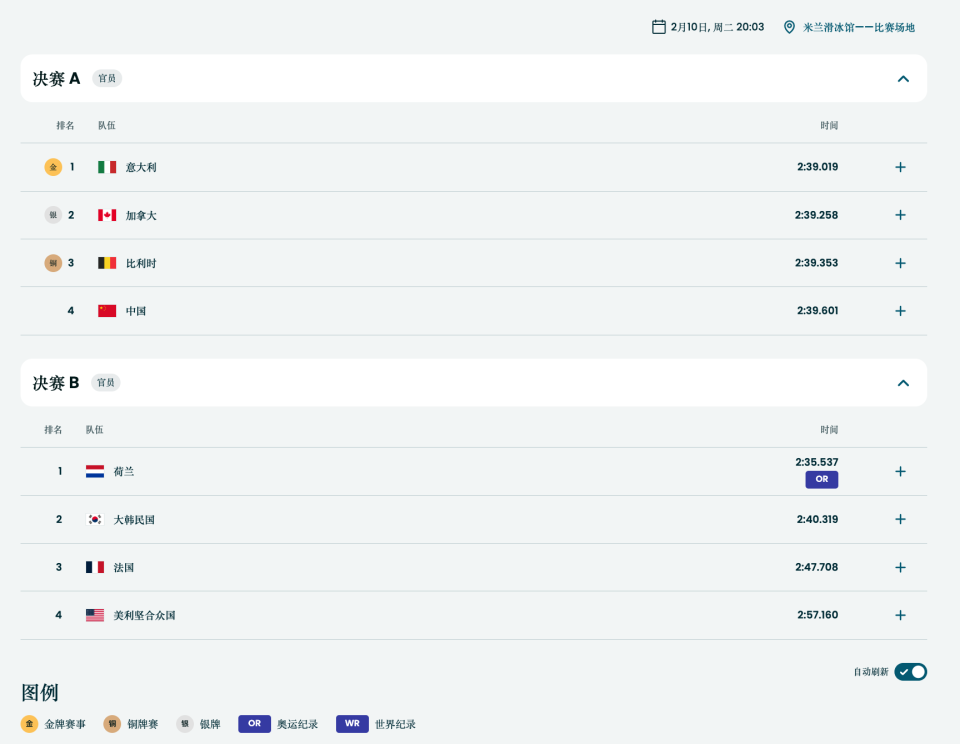The width and height of the screenshot is (960, 744).
Task: Click the 官员 tag next to 决赛 B
Action: [106, 383]
